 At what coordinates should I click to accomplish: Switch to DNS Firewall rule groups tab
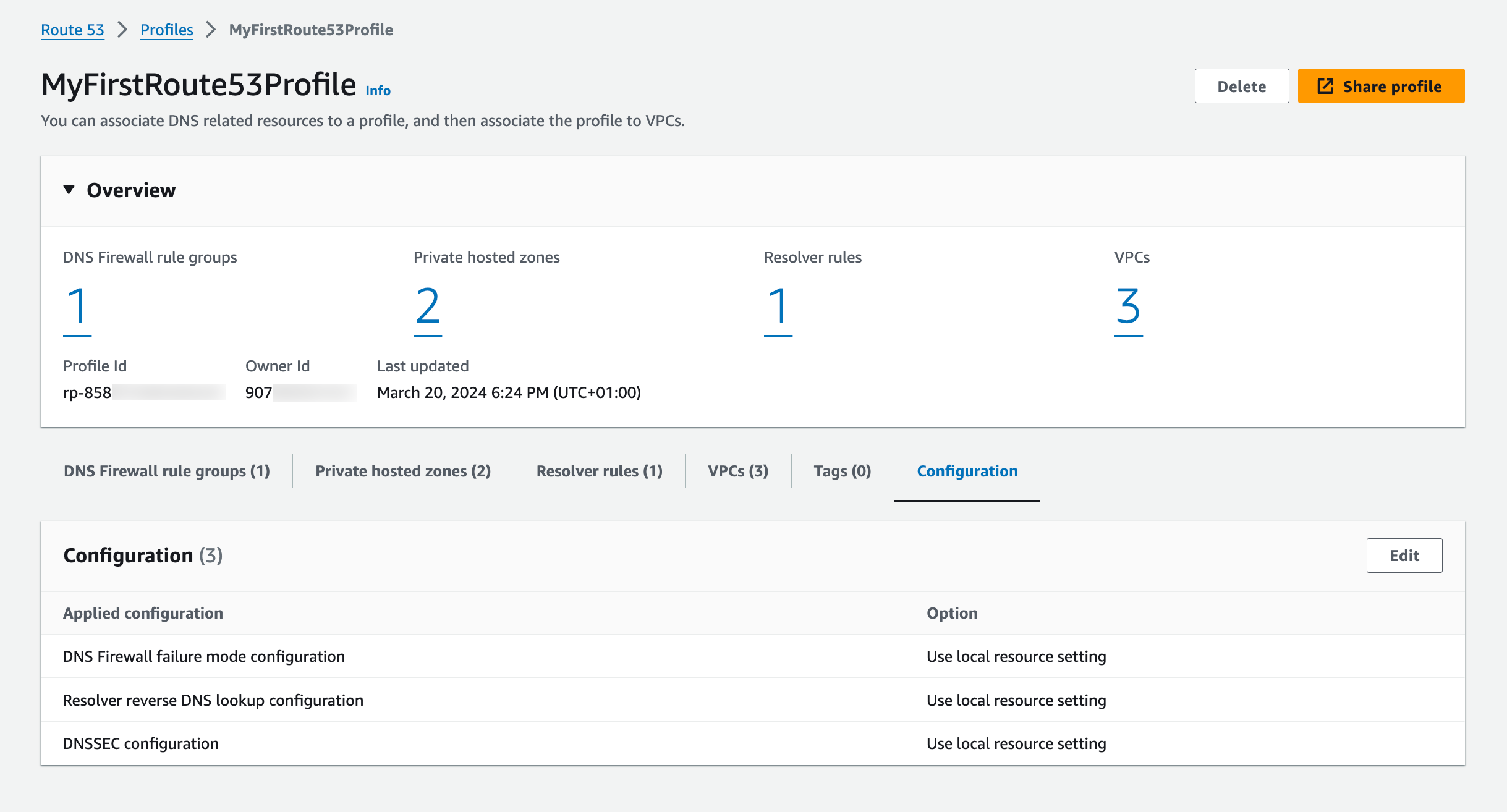click(x=167, y=471)
